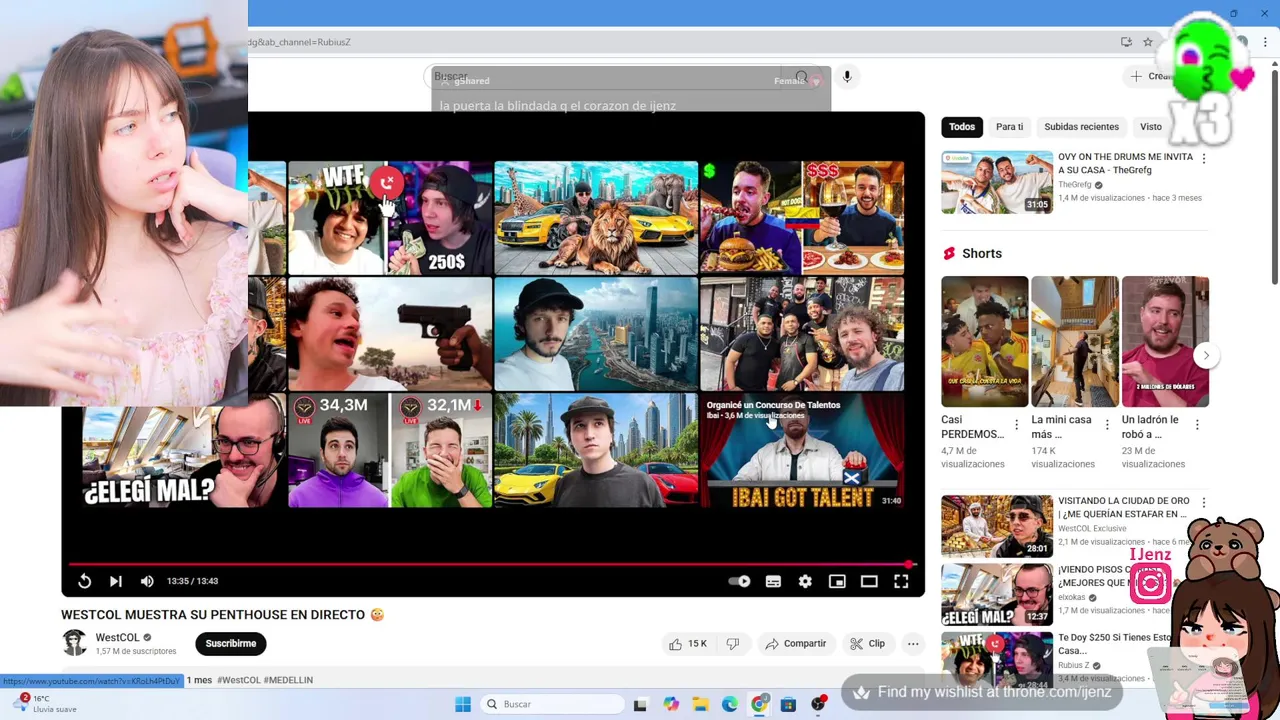Open Task View from the taskbar
The image size is (1280, 720).
(x=640, y=704)
